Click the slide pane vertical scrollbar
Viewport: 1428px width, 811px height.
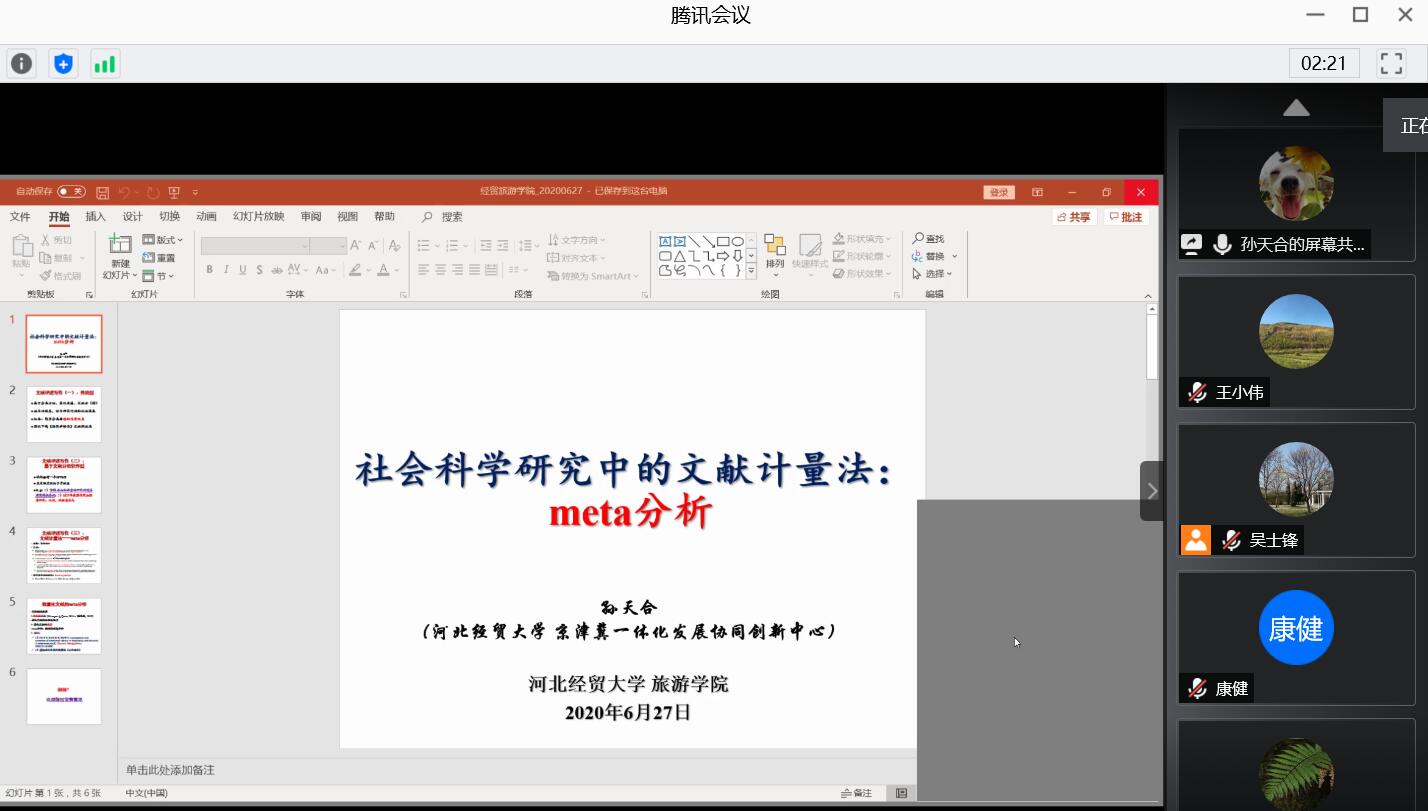1151,346
